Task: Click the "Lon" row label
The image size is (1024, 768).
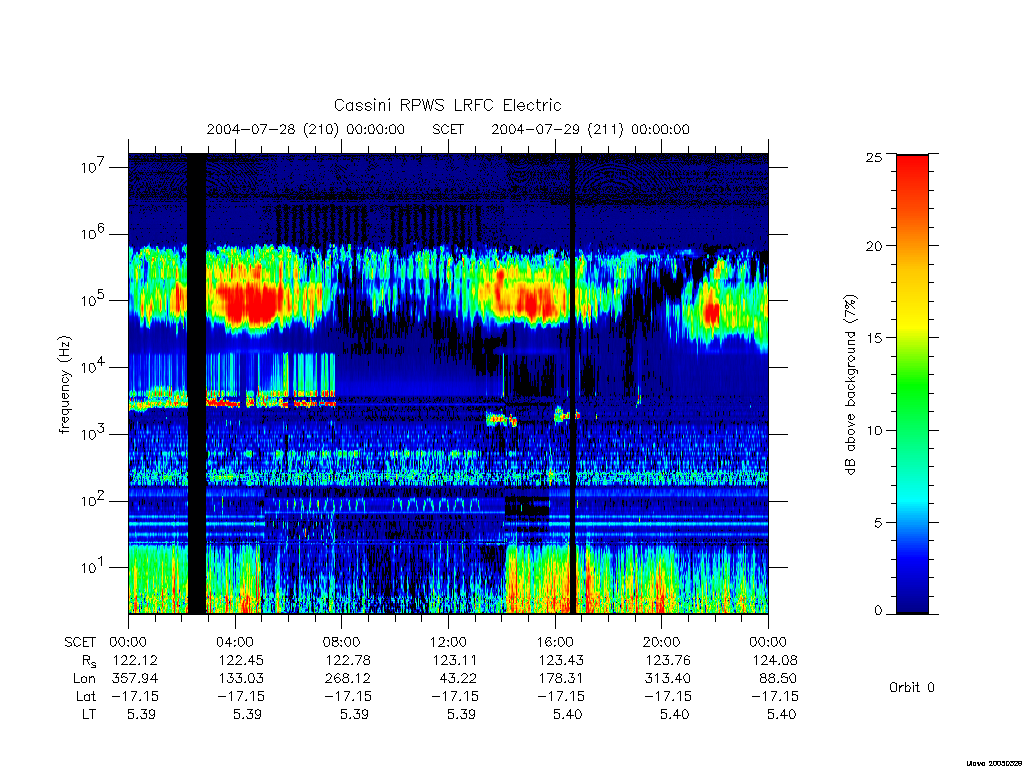Action: click(84, 678)
